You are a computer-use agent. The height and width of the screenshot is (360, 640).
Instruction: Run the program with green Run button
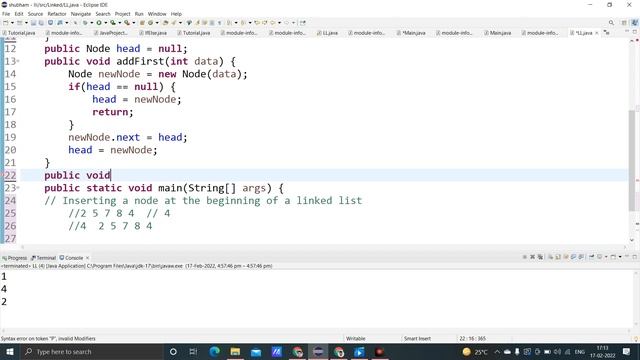click(x=99, y=23)
